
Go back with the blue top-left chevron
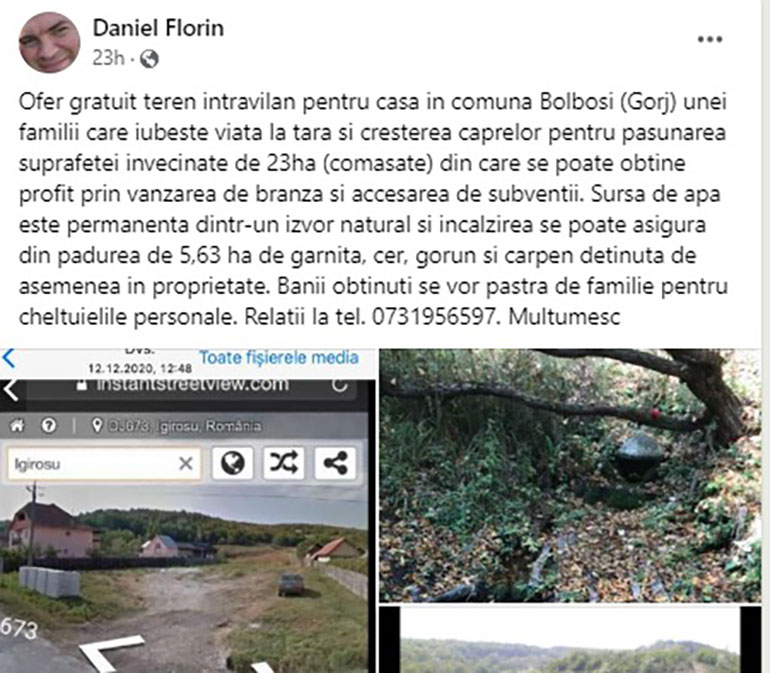(8, 358)
